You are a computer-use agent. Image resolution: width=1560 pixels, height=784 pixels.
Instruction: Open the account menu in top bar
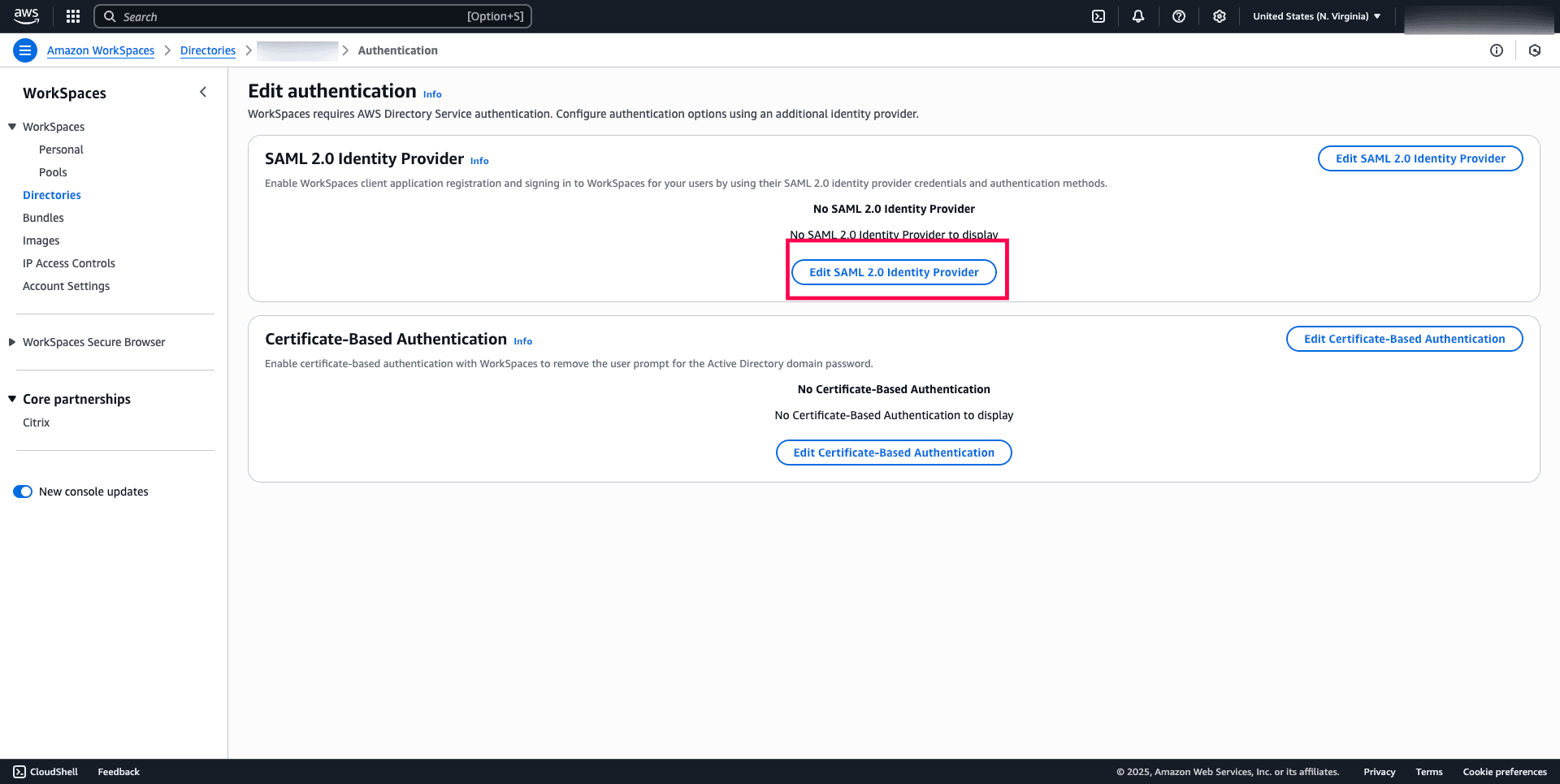pyautogui.click(x=1480, y=19)
